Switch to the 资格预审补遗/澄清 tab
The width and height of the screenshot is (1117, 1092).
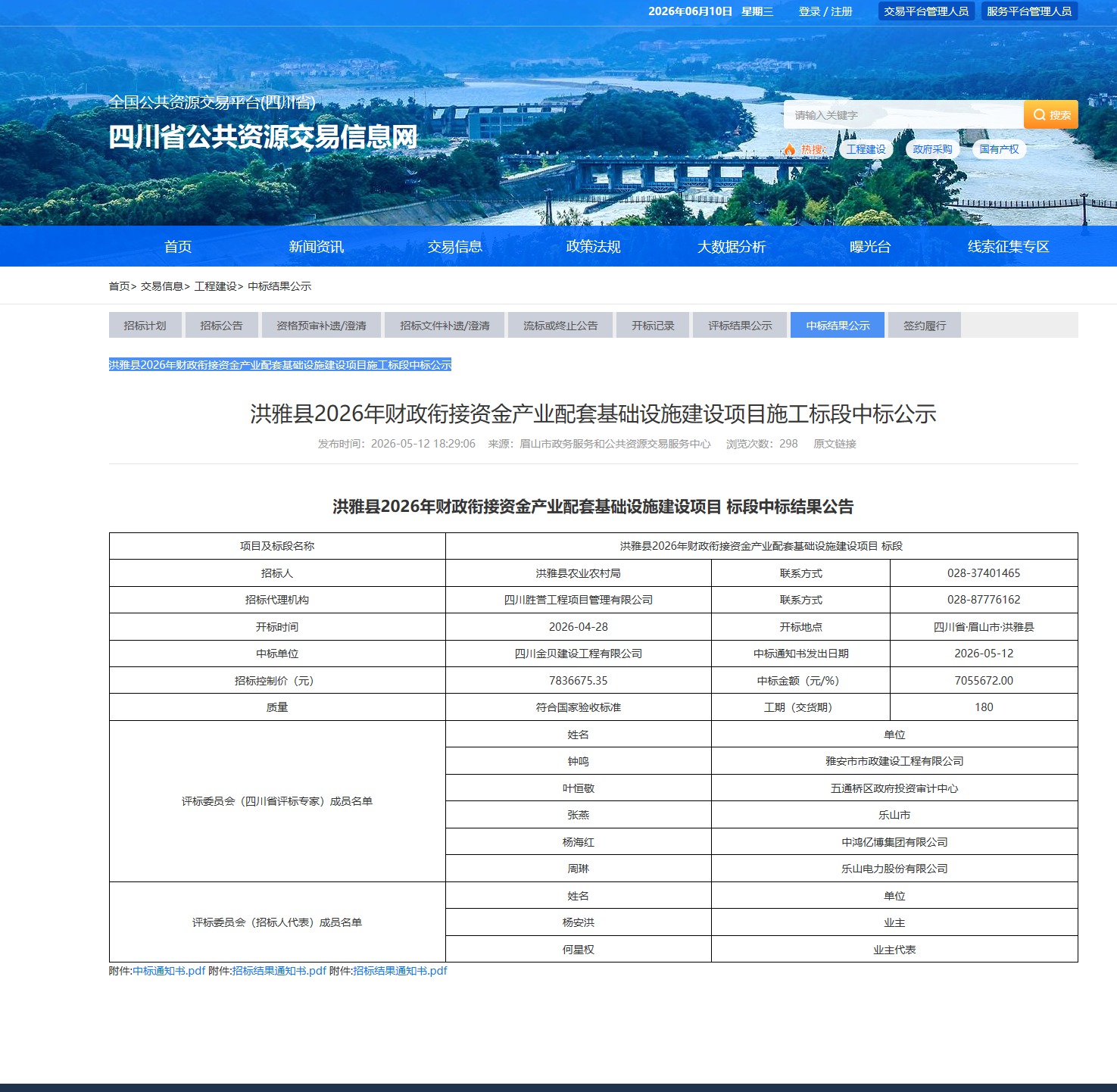point(321,325)
